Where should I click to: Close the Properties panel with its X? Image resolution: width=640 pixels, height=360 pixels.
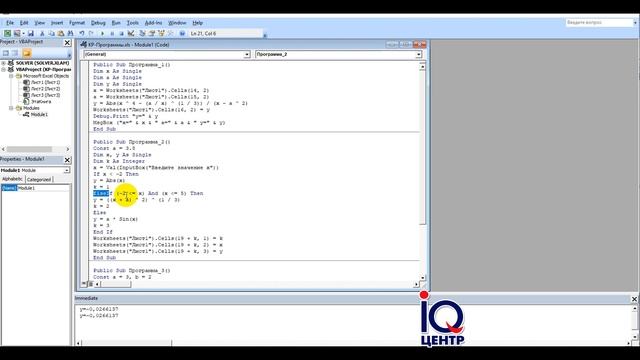(67, 160)
